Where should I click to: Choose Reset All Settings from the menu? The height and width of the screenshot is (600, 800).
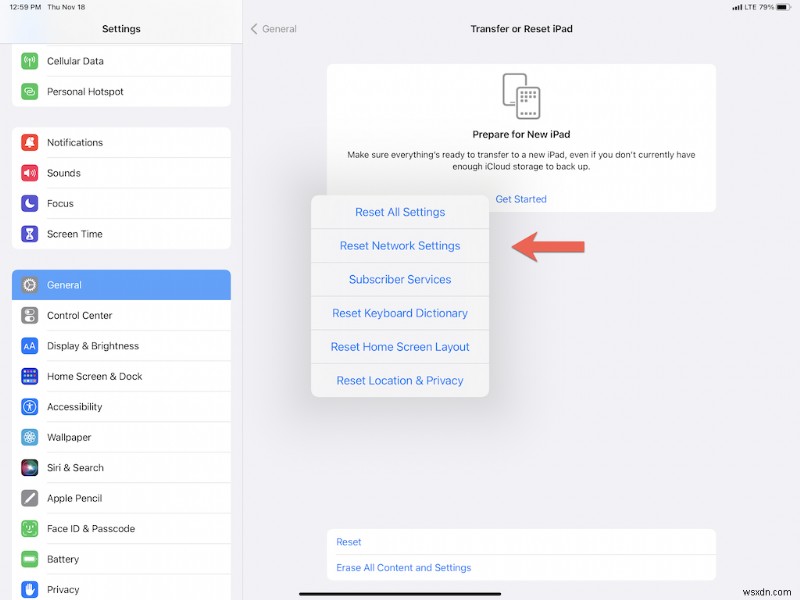[399, 212]
